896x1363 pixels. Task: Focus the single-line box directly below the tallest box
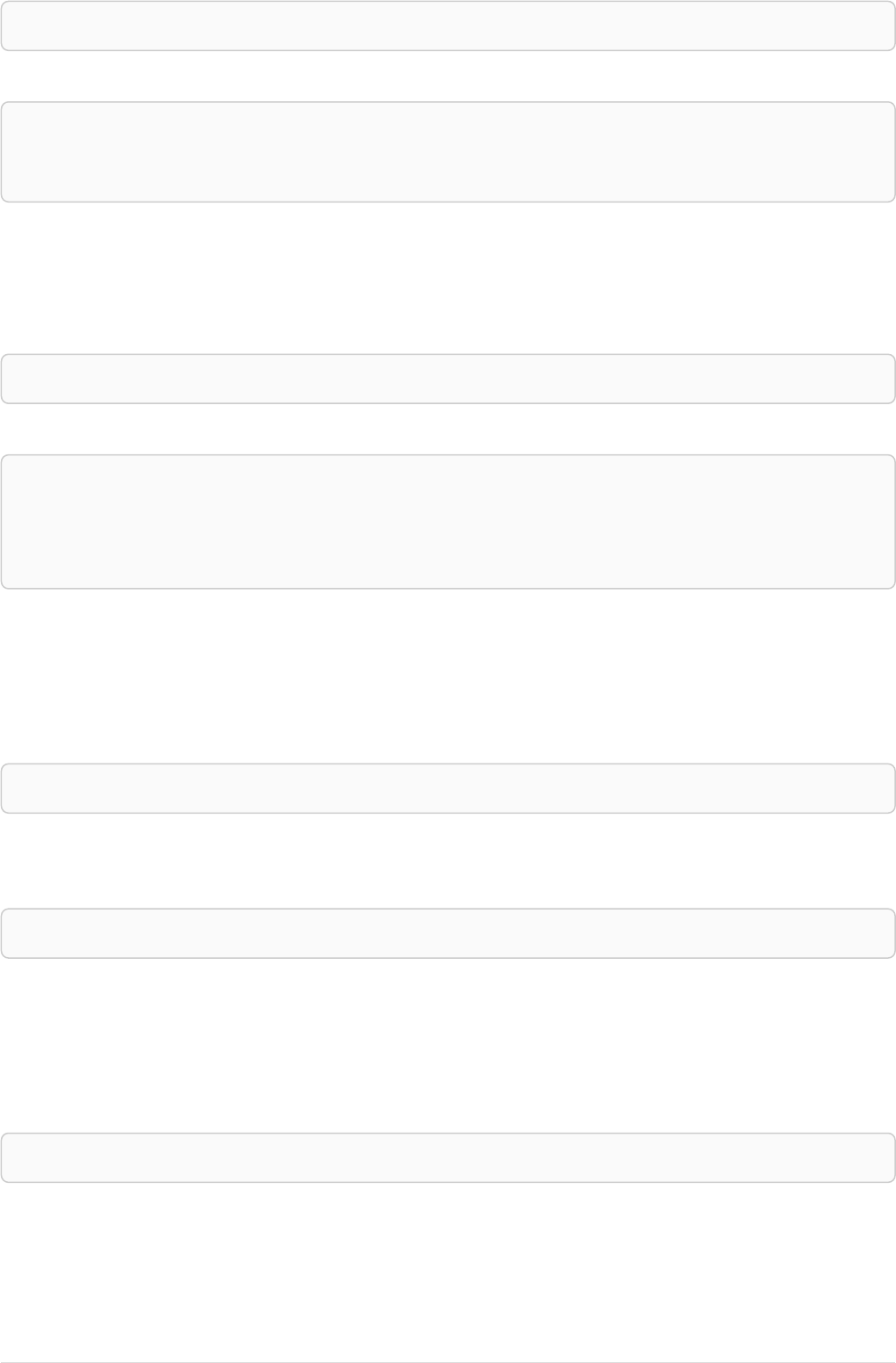pyautogui.click(x=448, y=788)
